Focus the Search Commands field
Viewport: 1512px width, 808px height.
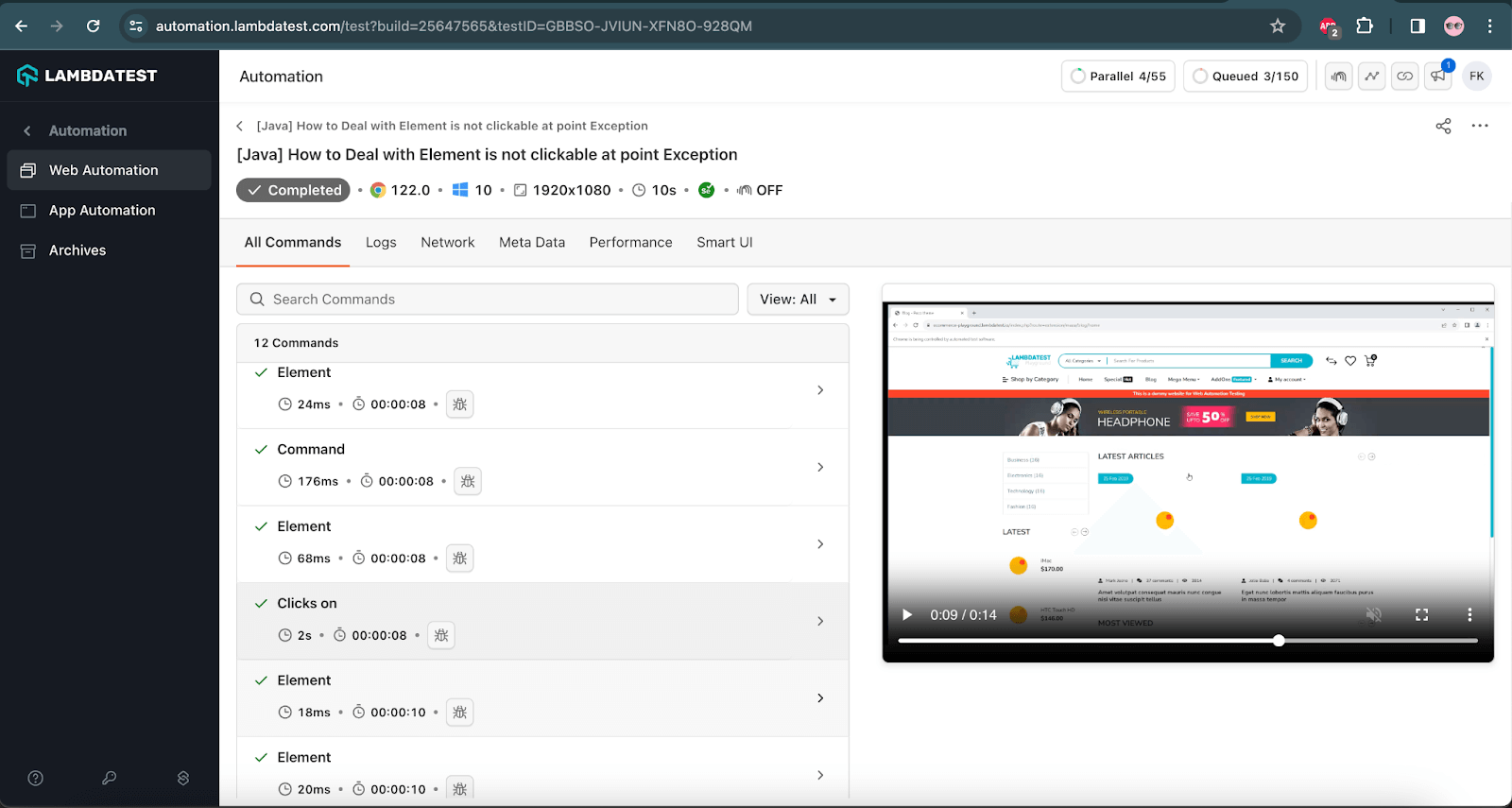tap(488, 300)
